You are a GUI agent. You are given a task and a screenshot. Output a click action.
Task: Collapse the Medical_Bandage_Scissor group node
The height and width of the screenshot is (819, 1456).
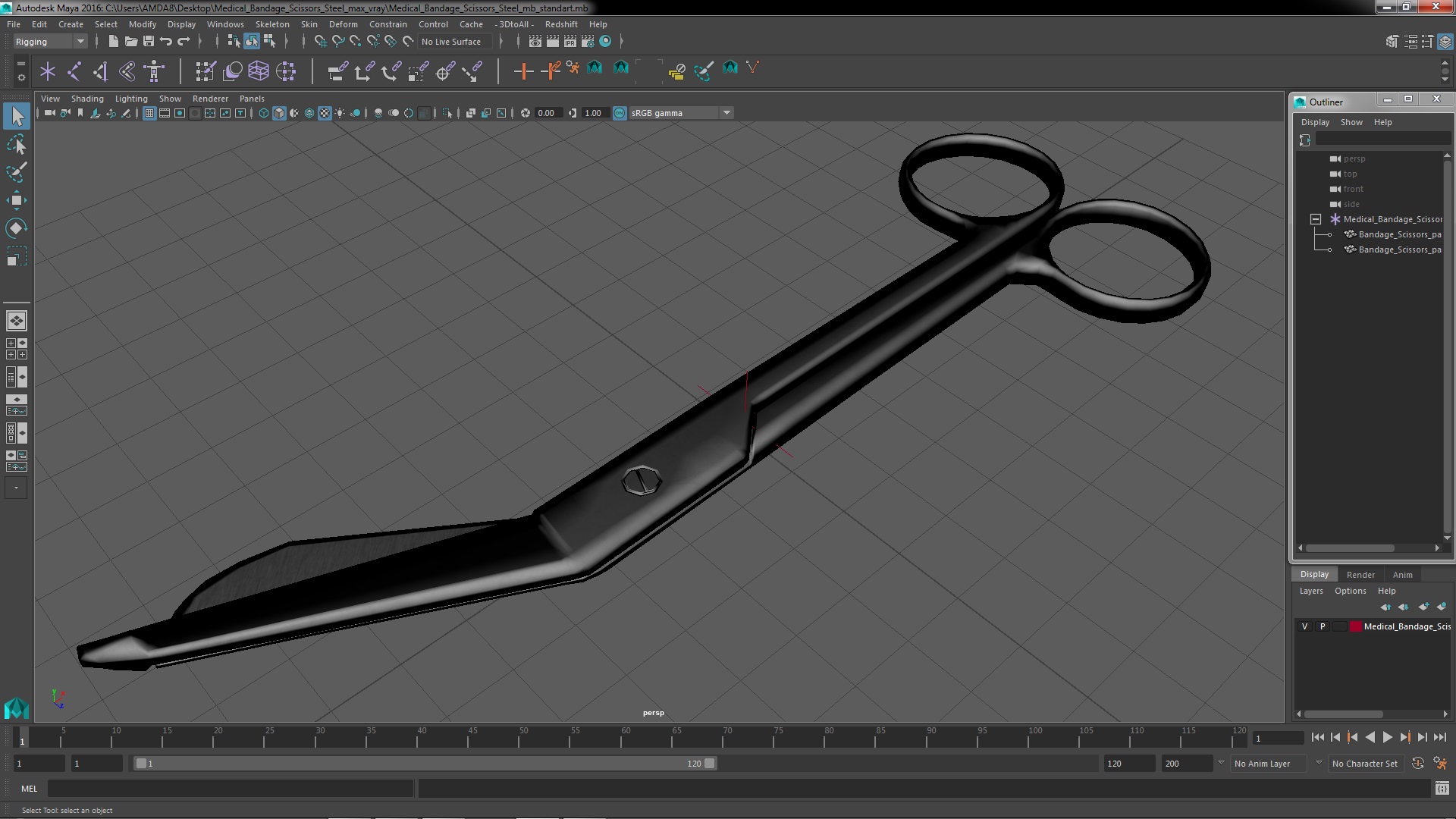(1316, 219)
